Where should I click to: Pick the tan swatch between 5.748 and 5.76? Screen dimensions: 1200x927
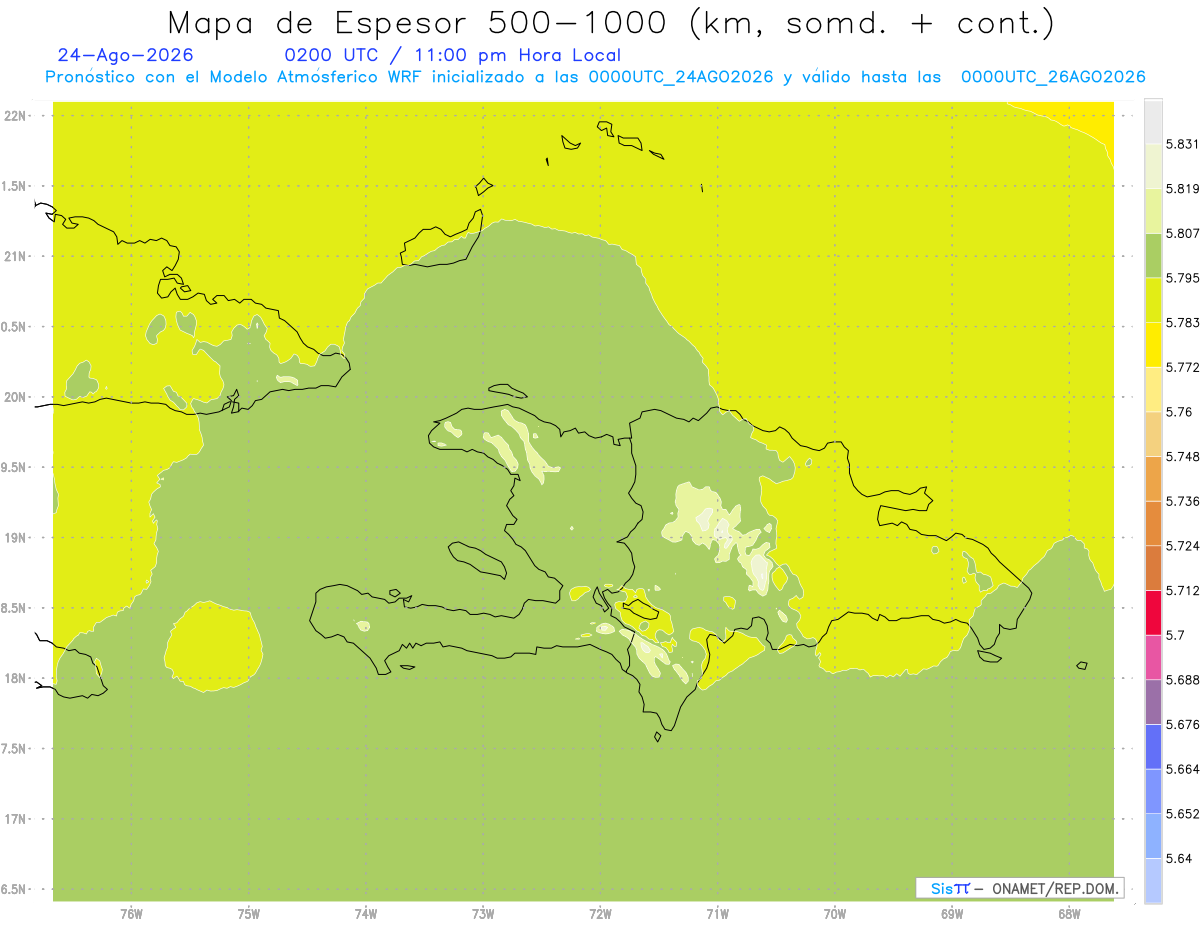coord(1153,434)
